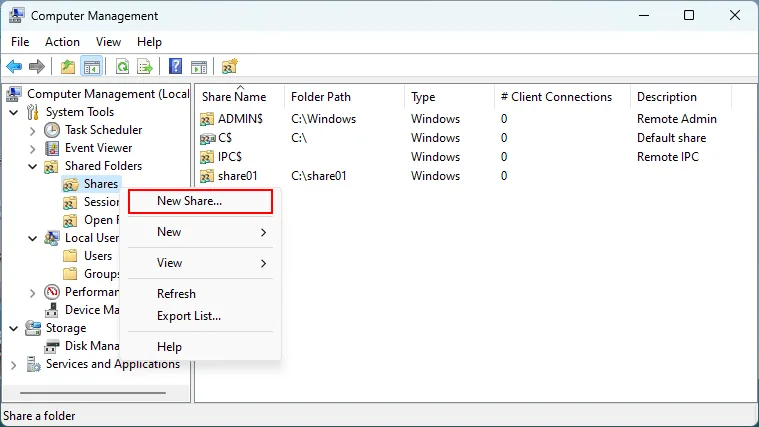The image size is (759, 427).
Task: Click the Task Scheduler clock icon
Action: [x=52, y=130]
